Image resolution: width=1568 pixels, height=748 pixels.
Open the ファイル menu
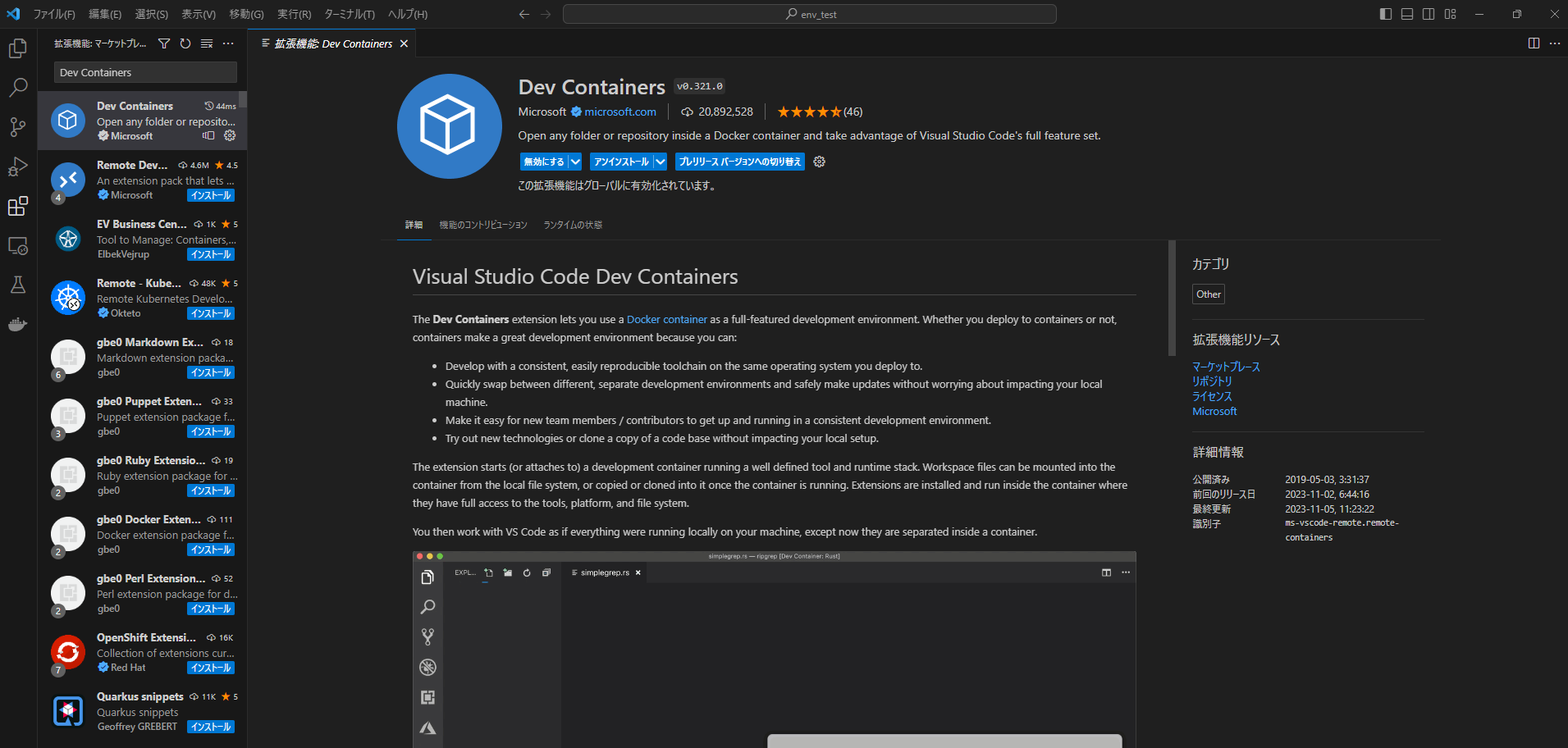coord(53,14)
